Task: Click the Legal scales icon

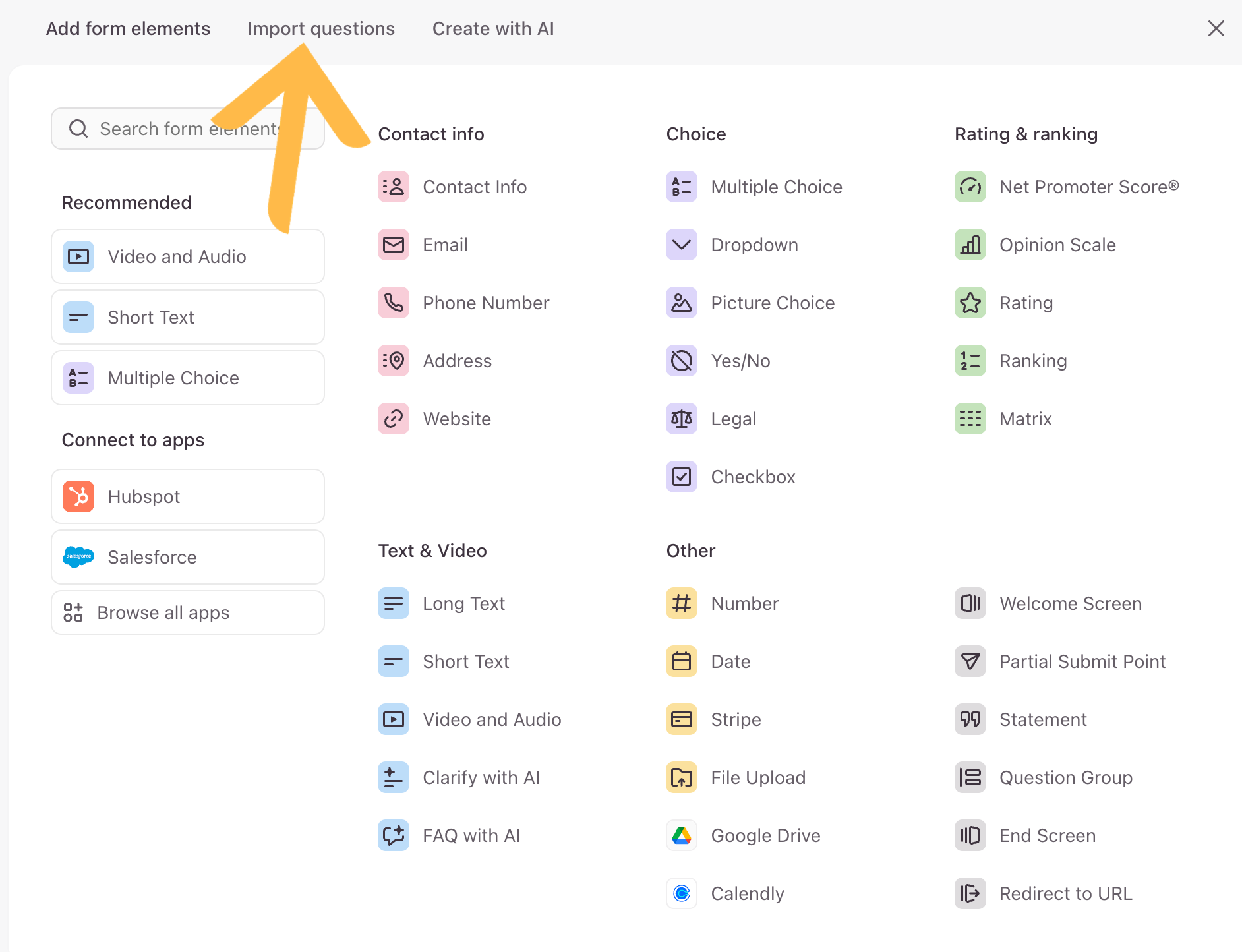Action: click(x=681, y=419)
